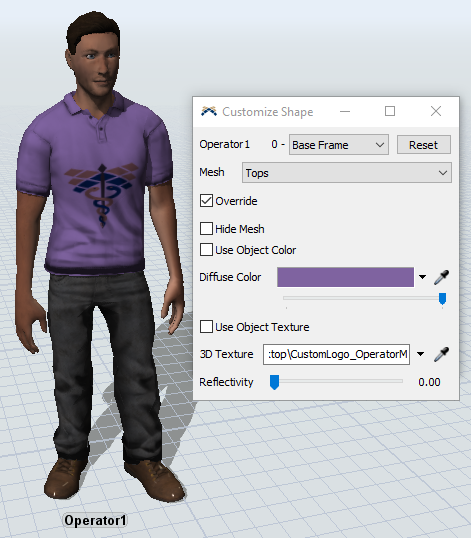The height and width of the screenshot is (538, 471).
Task: Minimize the Customize Shape window
Action: click(345, 112)
